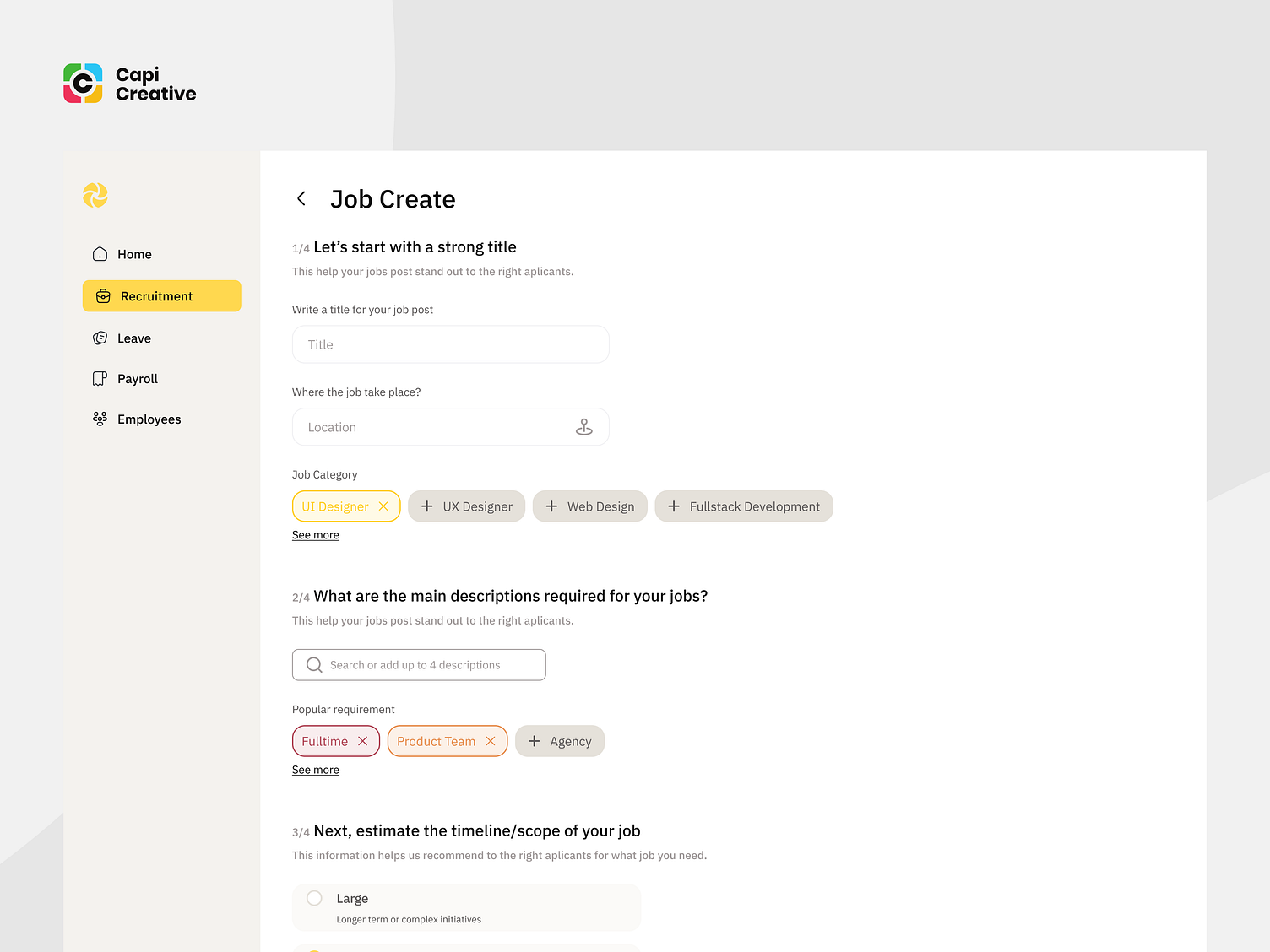
Task: Click inside the Title input field
Action: (x=450, y=344)
